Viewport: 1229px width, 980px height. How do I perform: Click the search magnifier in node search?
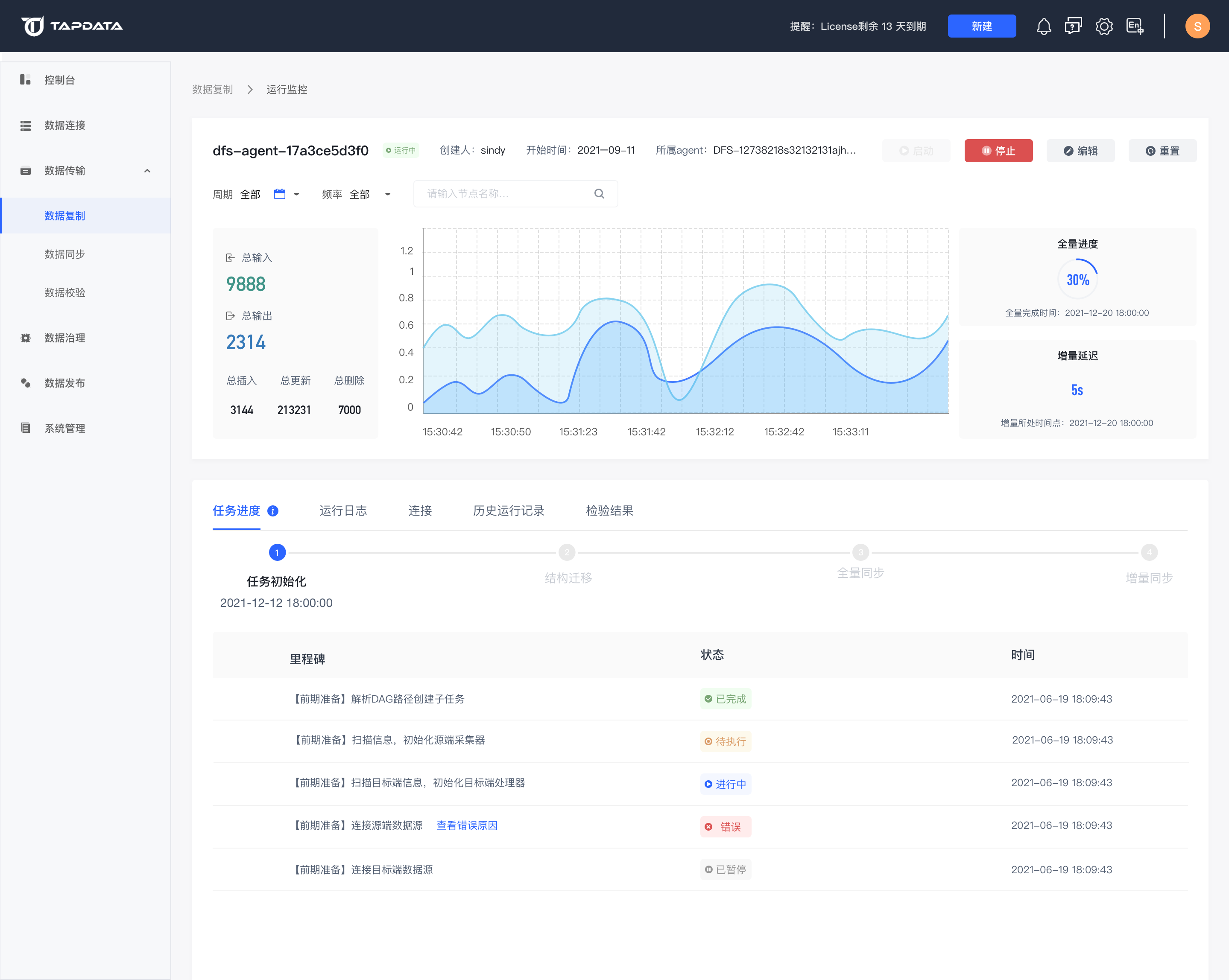[x=599, y=194]
